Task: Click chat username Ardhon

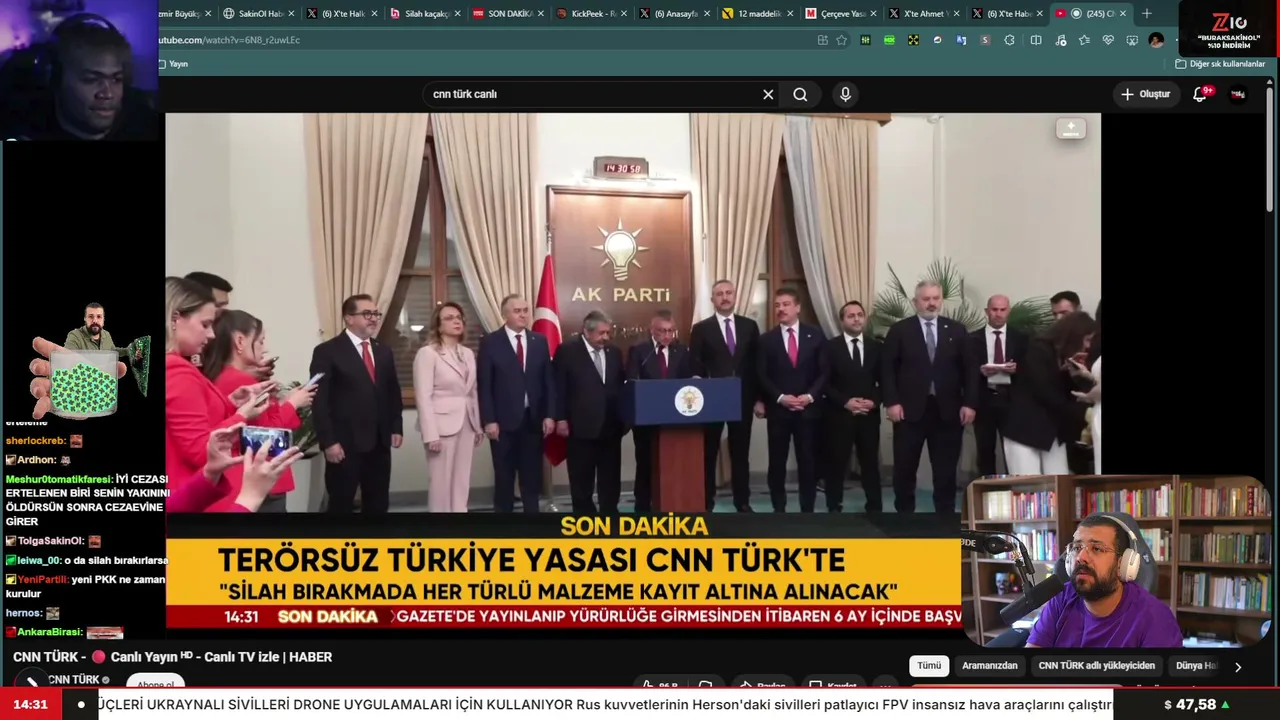Action: point(36,460)
